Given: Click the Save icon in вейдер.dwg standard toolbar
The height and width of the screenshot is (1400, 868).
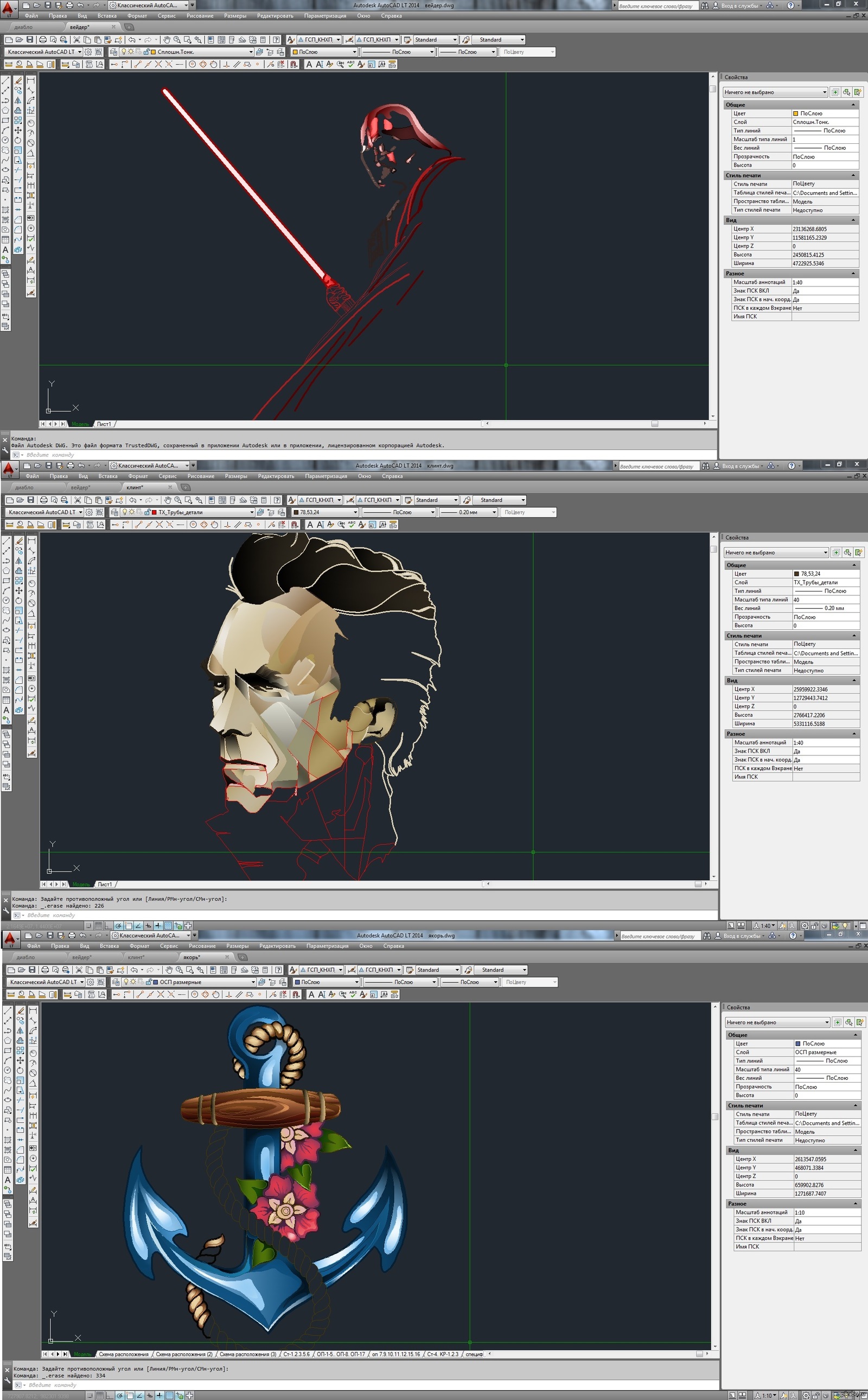Looking at the screenshot, I should tap(29, 40).
